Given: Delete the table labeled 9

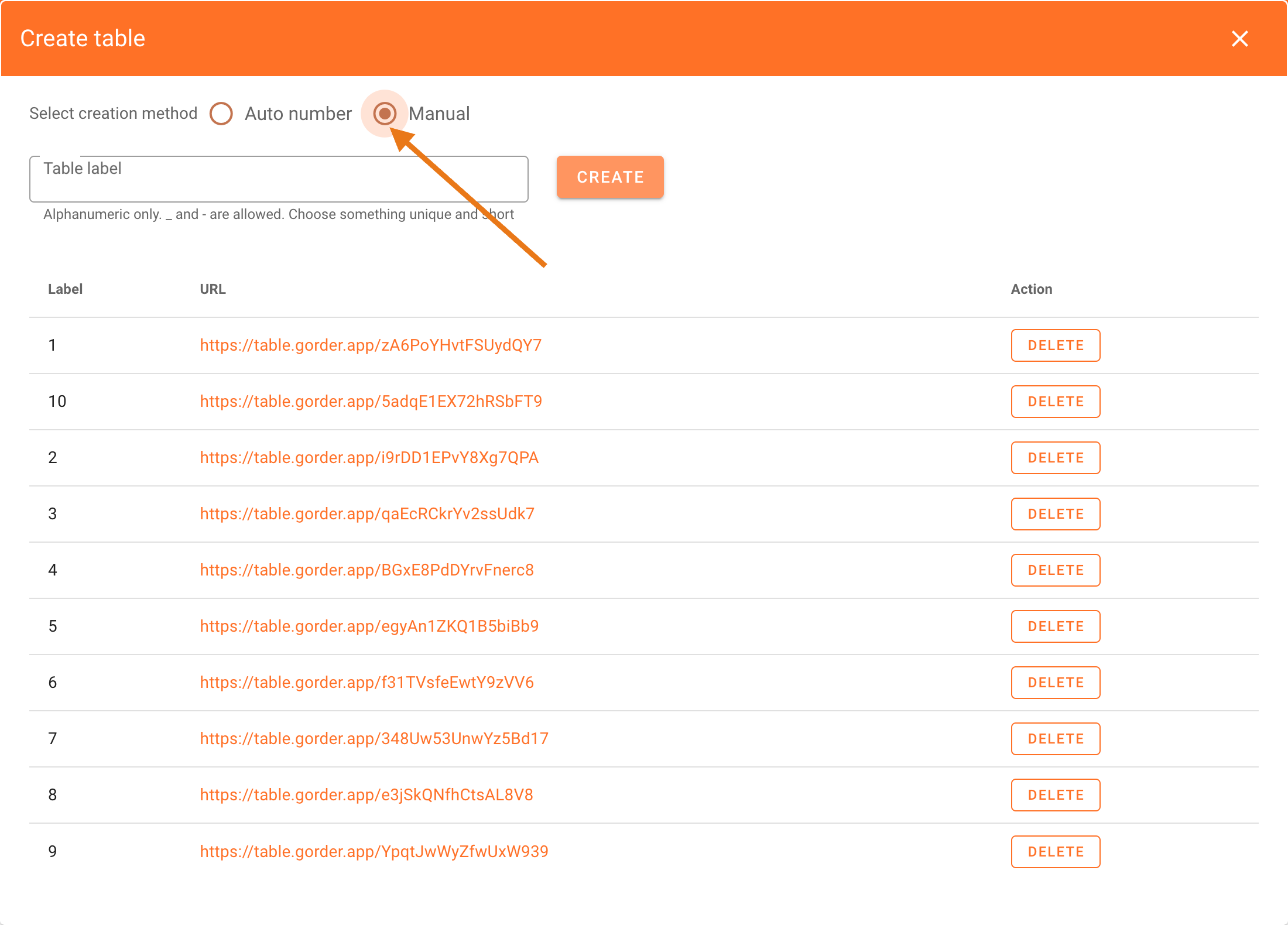Looking at the screenshot, I should coord(1056,852).
